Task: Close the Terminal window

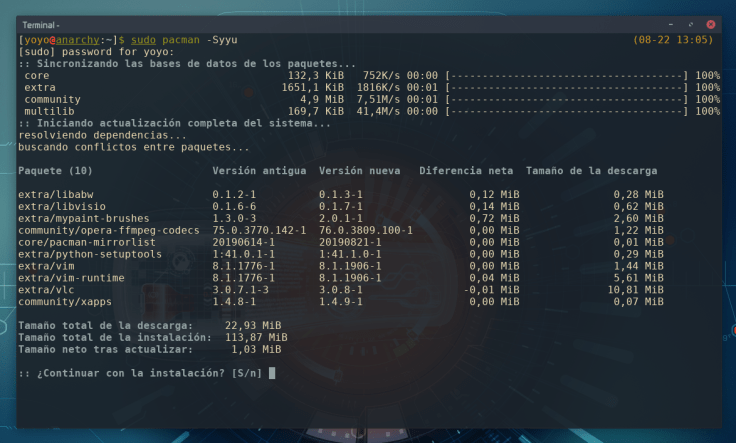Action: (710, 23)
